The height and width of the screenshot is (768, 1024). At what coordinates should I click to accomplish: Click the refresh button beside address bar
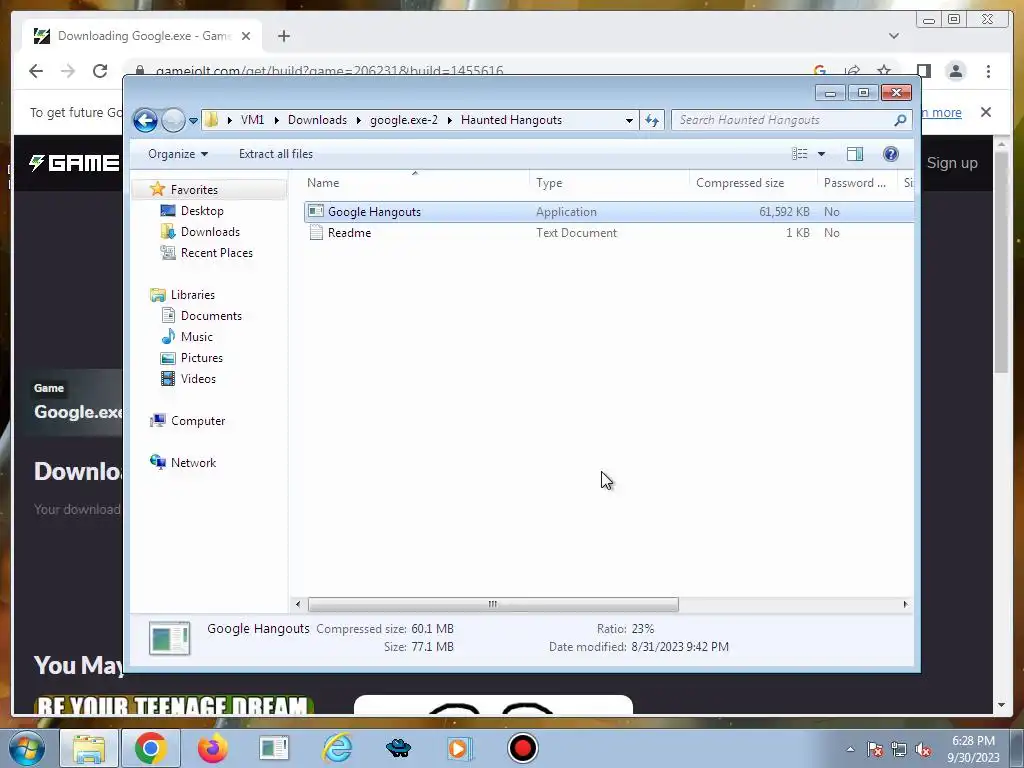point(652,120)
